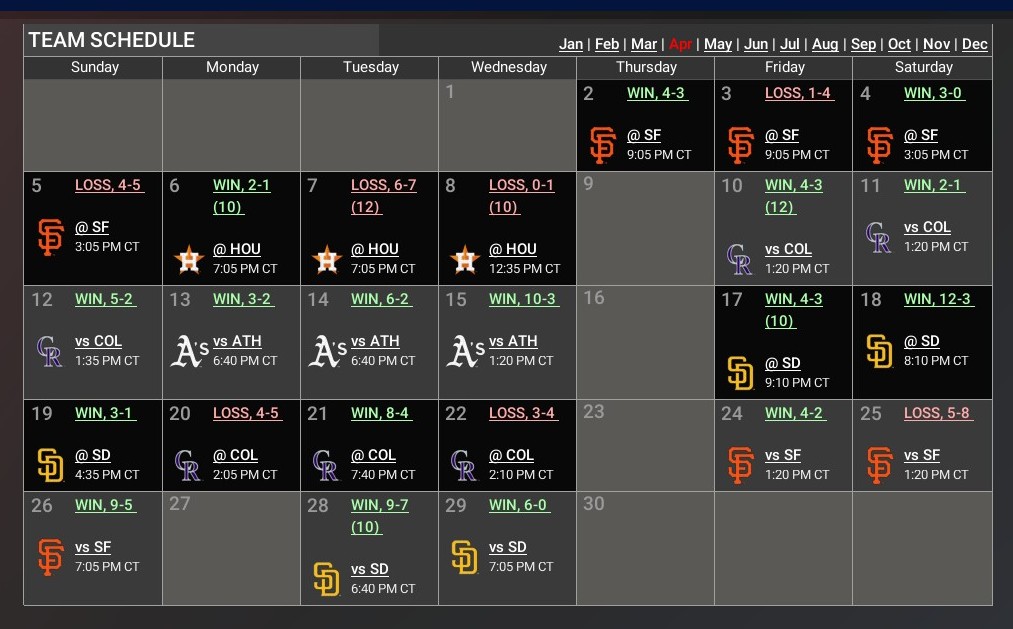1013x629 pixels.
Task: Click Athletics logo on April 13
Action: tap(189, 351)
